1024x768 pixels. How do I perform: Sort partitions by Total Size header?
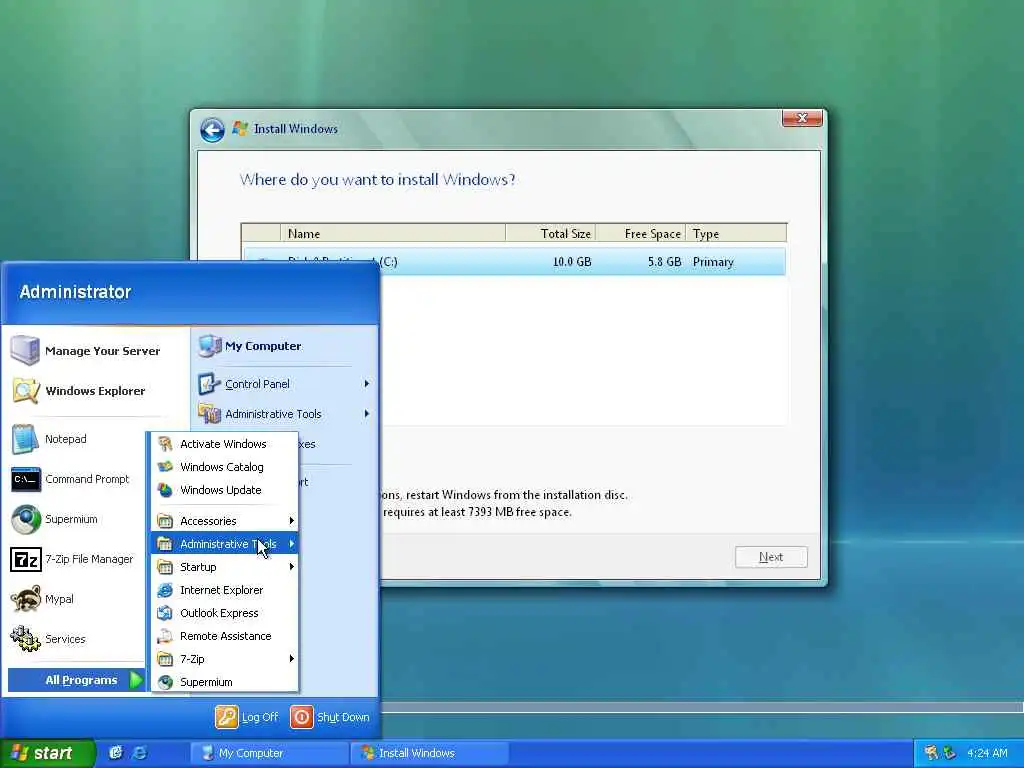coord(551,233)
